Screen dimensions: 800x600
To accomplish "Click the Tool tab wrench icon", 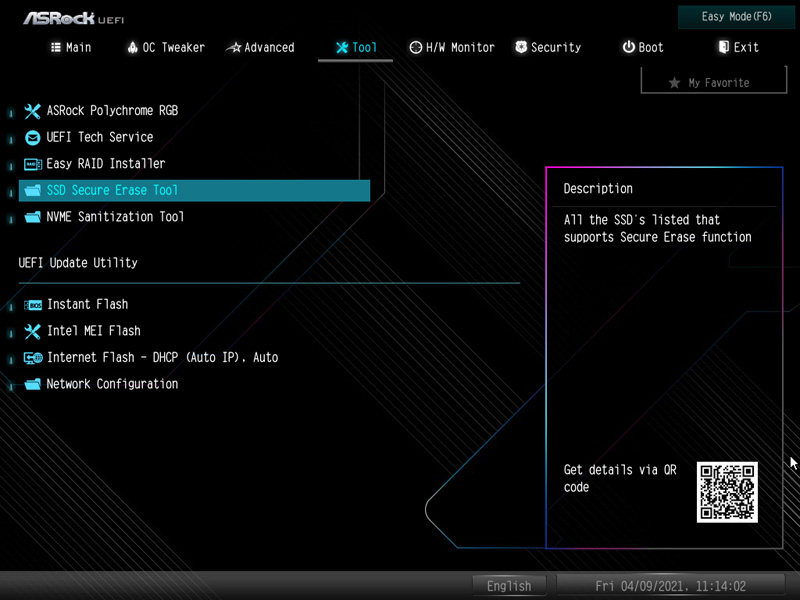I will (342, 47).
